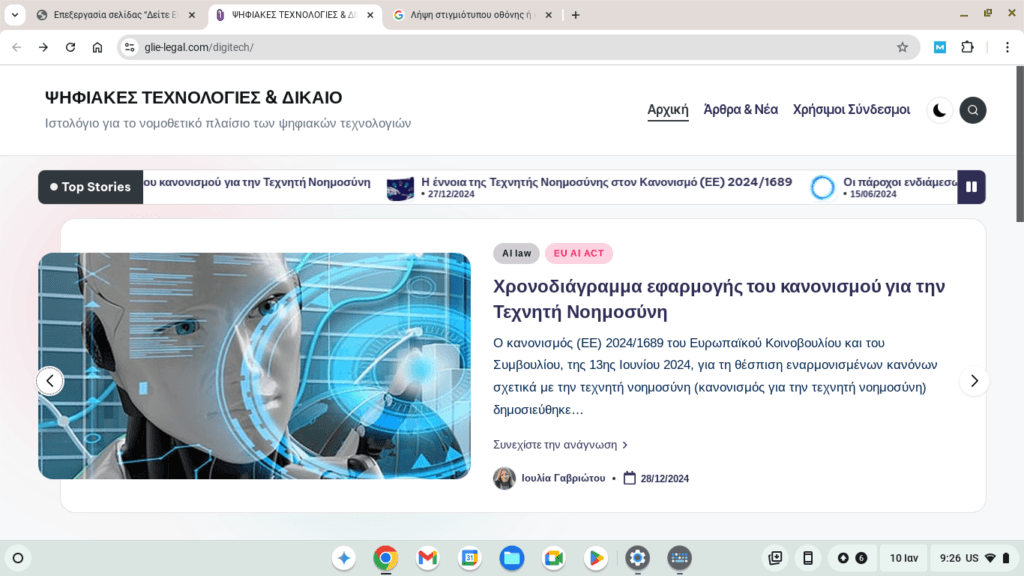Open Phone Hub in the status area

[x=806, y=558]
